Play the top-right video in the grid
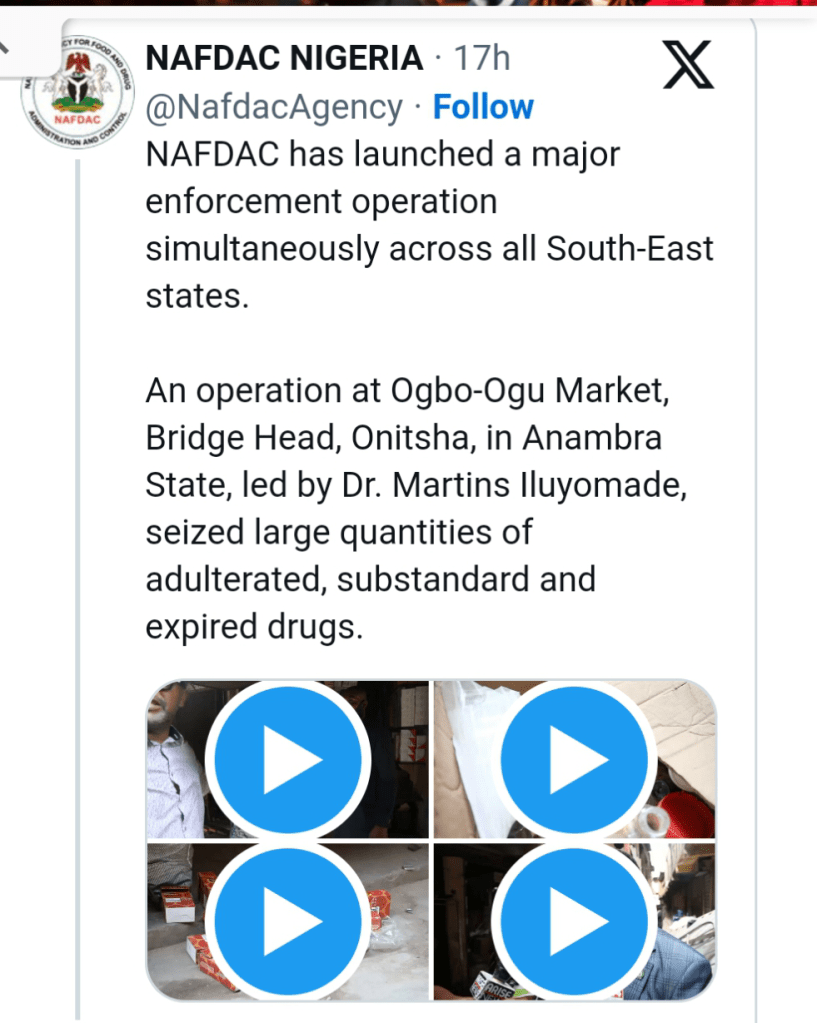Viewport: 817px width, 1023px height. pos(575,760)
